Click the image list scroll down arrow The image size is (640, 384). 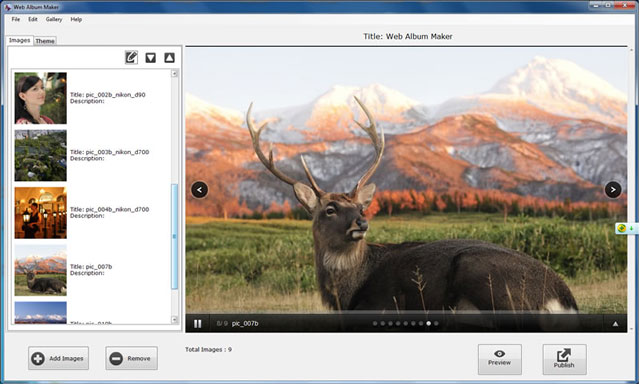click(x=174, y=320)
